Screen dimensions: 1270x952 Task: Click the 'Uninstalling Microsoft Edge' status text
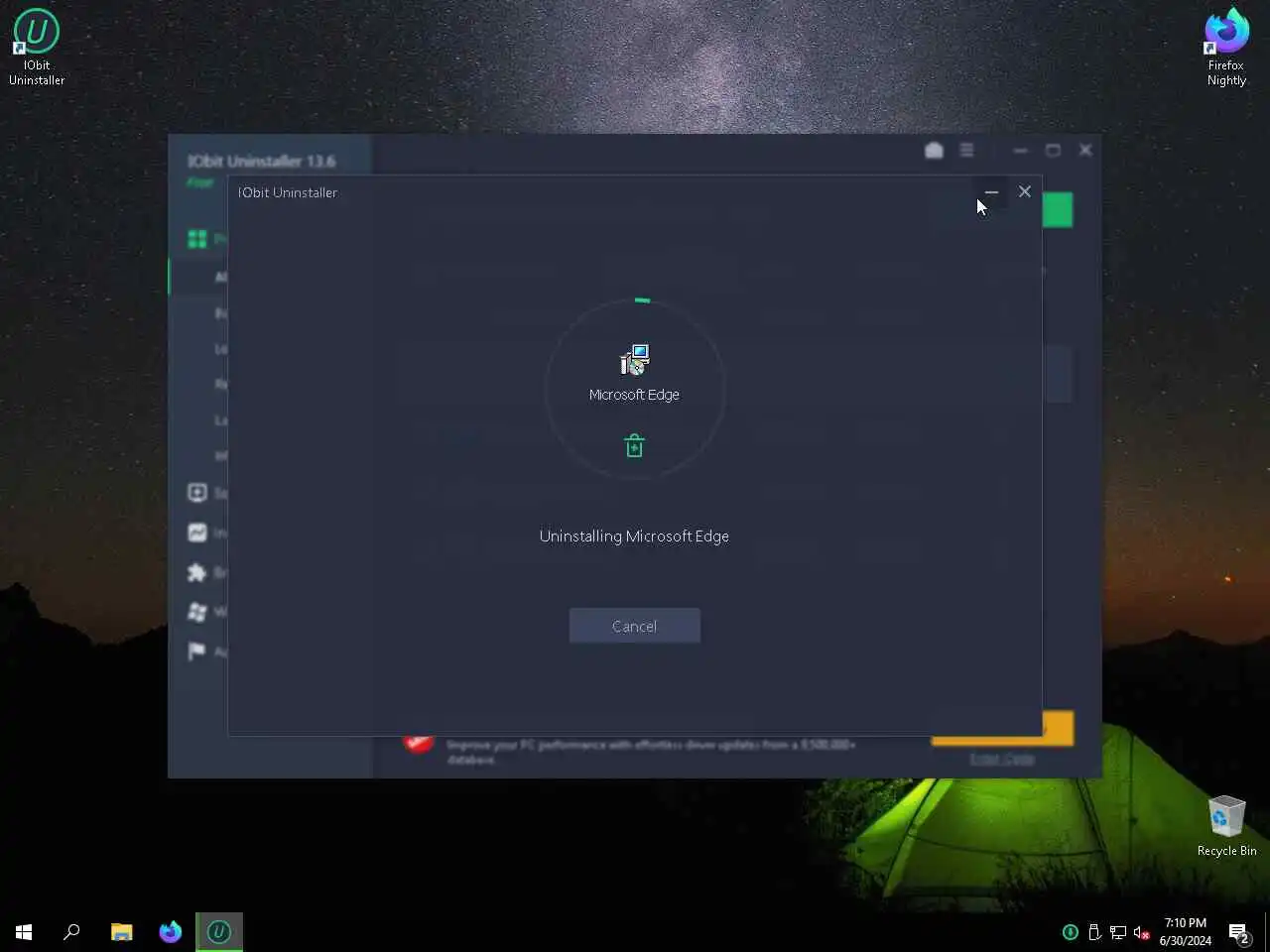click(x=634, y=535)
